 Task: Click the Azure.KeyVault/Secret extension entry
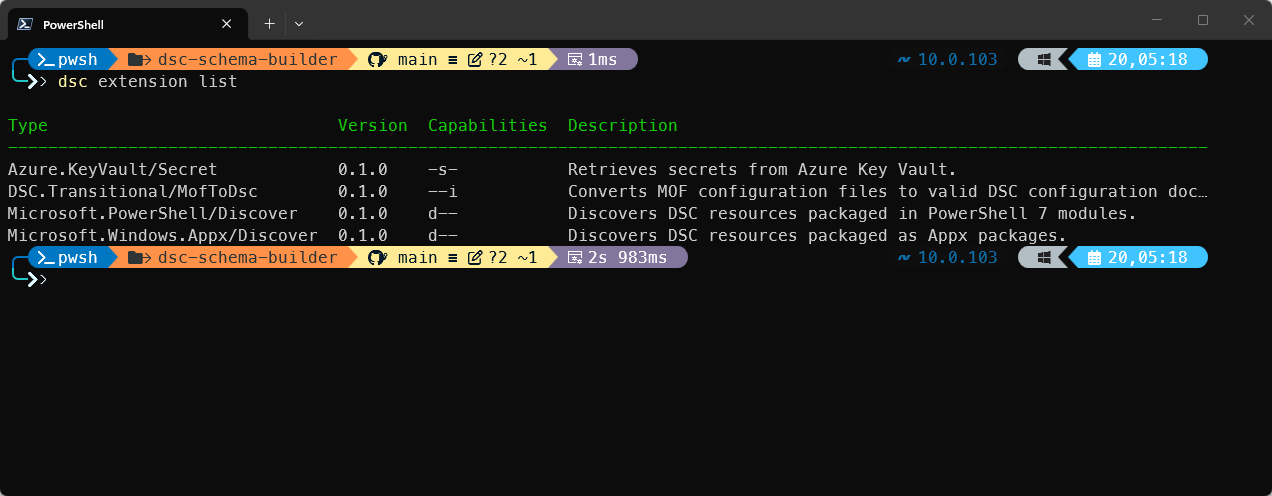tap(112, 170)
